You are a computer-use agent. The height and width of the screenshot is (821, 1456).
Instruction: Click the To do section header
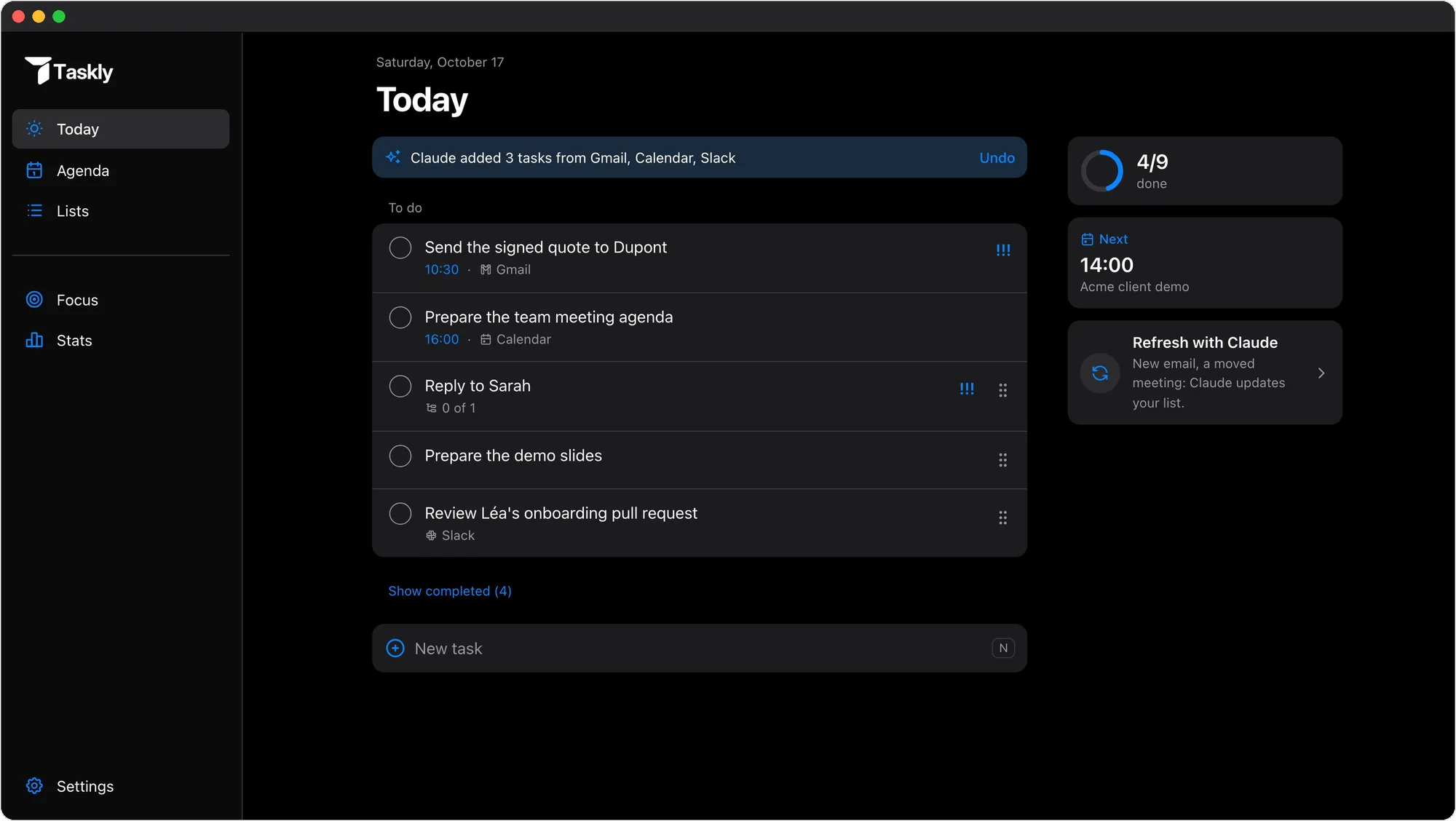click(405, 208)
